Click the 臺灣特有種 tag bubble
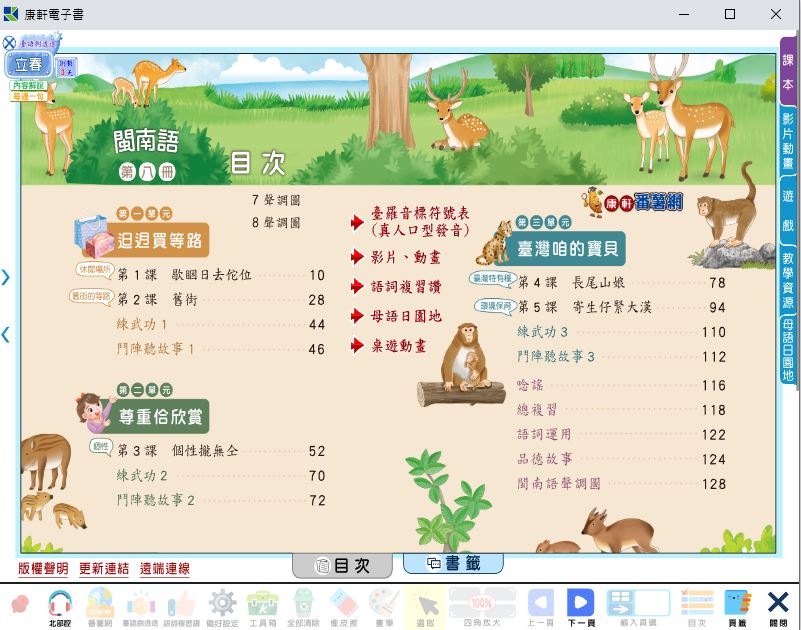The height and width of the screenshot is (630, 801). pyautogui.click(x=492, y=279)
